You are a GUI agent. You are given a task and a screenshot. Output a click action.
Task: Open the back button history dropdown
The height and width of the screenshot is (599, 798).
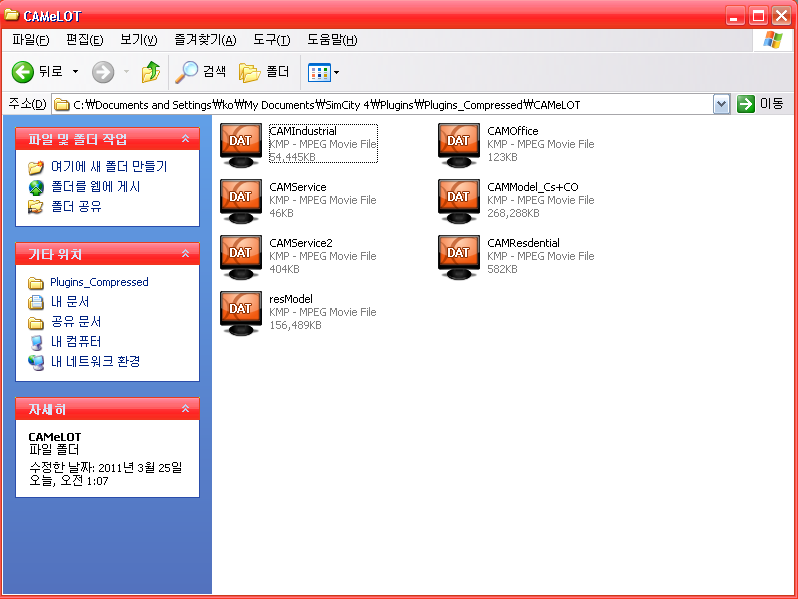tap(75, 72)
